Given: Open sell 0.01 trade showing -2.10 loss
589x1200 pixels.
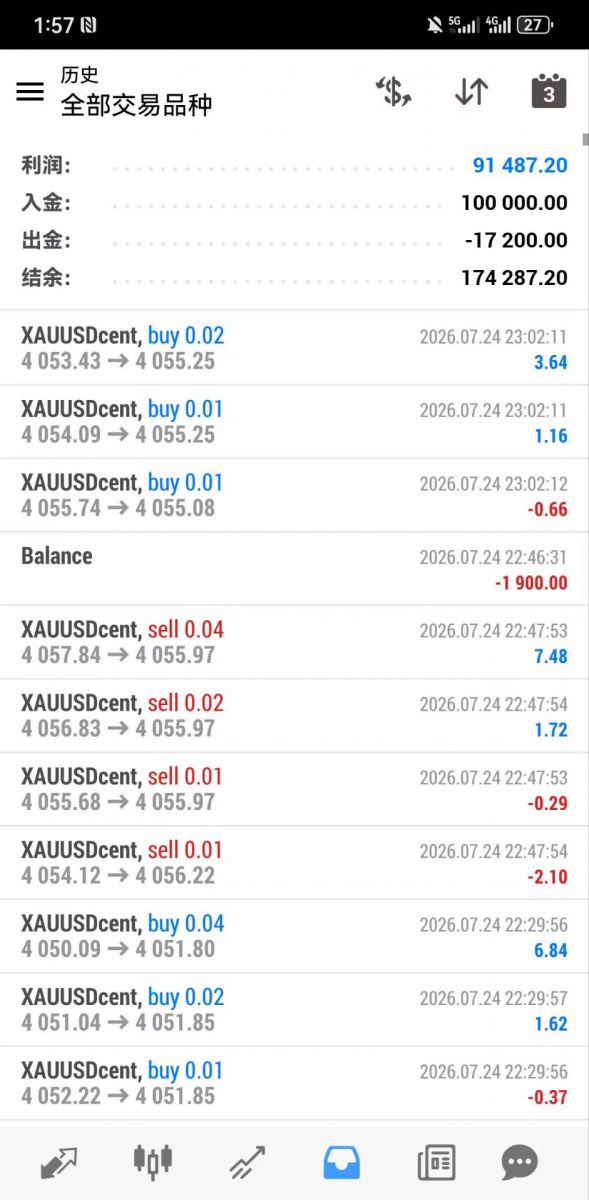Looking at the screenshot, I should click(x=294, y=862).
